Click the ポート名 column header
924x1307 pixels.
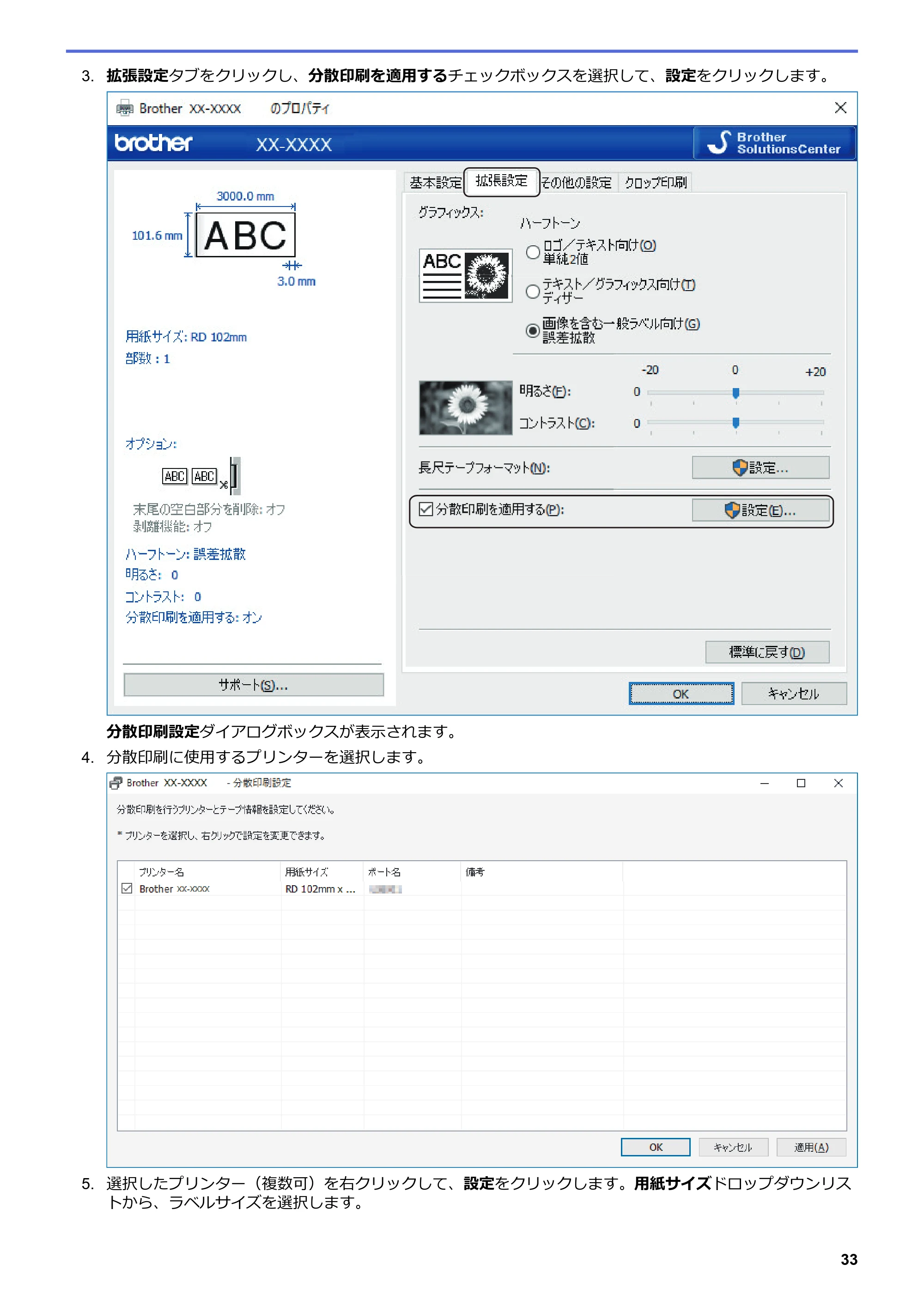point(412,871)
